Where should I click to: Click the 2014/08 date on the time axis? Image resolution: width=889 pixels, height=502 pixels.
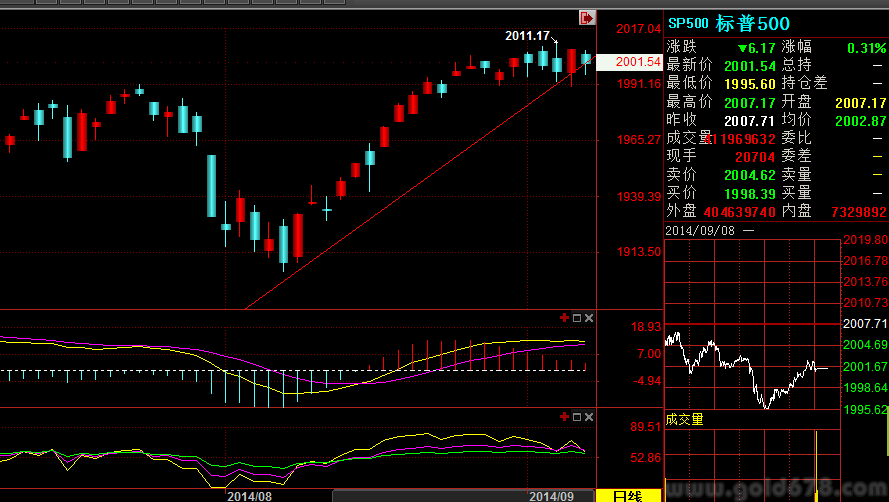pos(249,495)
